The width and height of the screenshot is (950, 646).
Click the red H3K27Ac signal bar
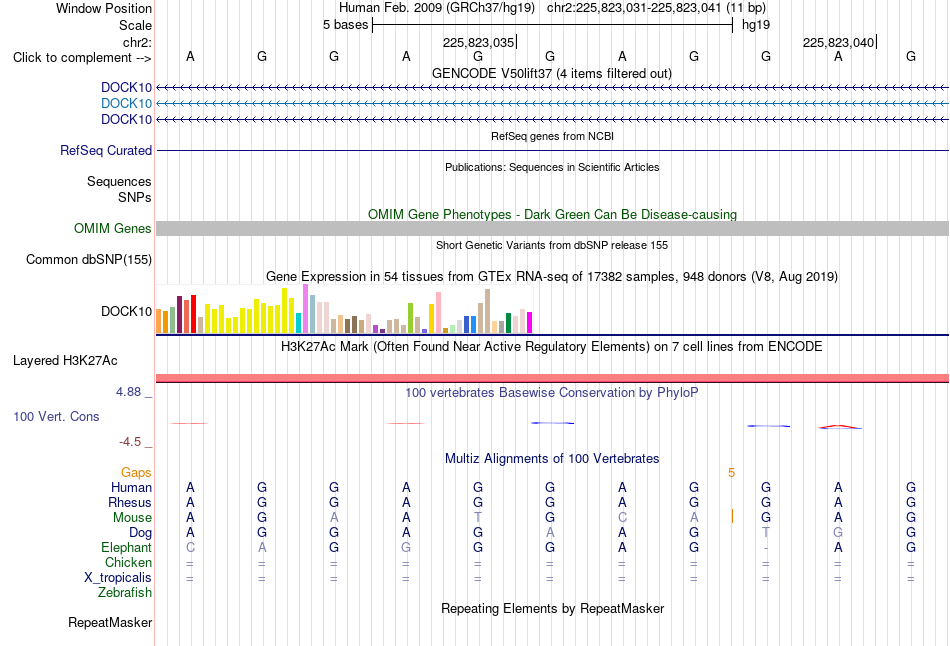[552, 378]
